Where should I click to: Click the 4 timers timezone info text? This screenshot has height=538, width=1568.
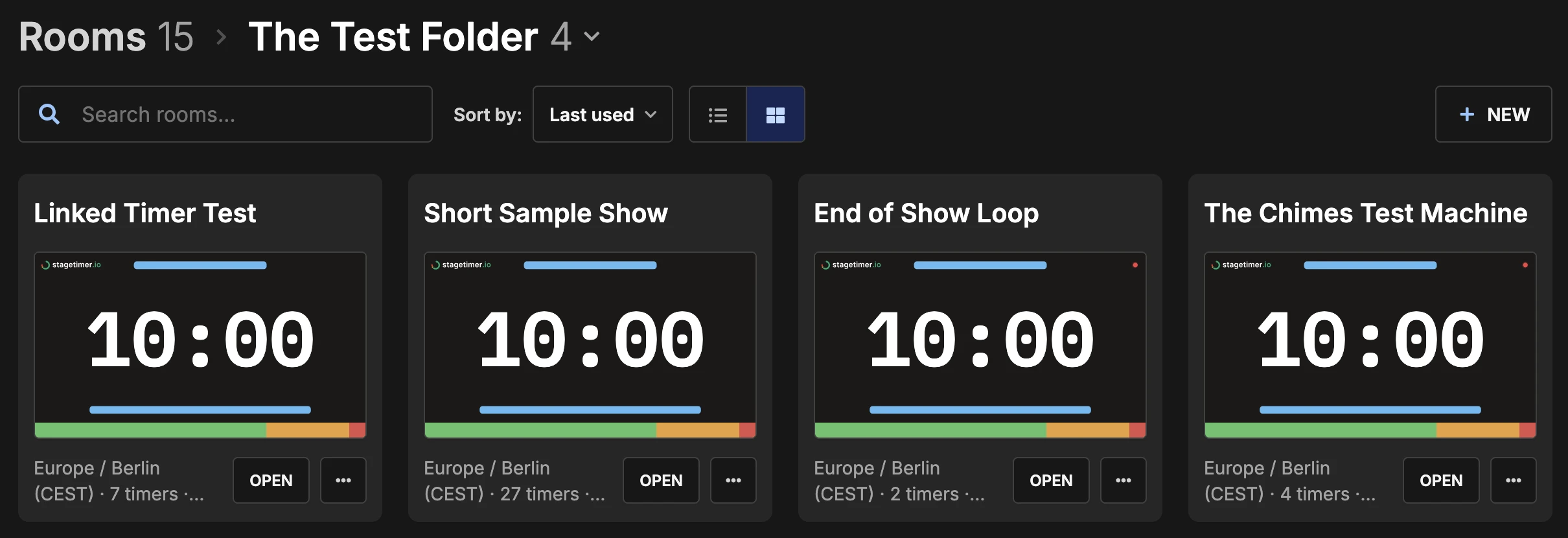click(x=1289, y=481)
